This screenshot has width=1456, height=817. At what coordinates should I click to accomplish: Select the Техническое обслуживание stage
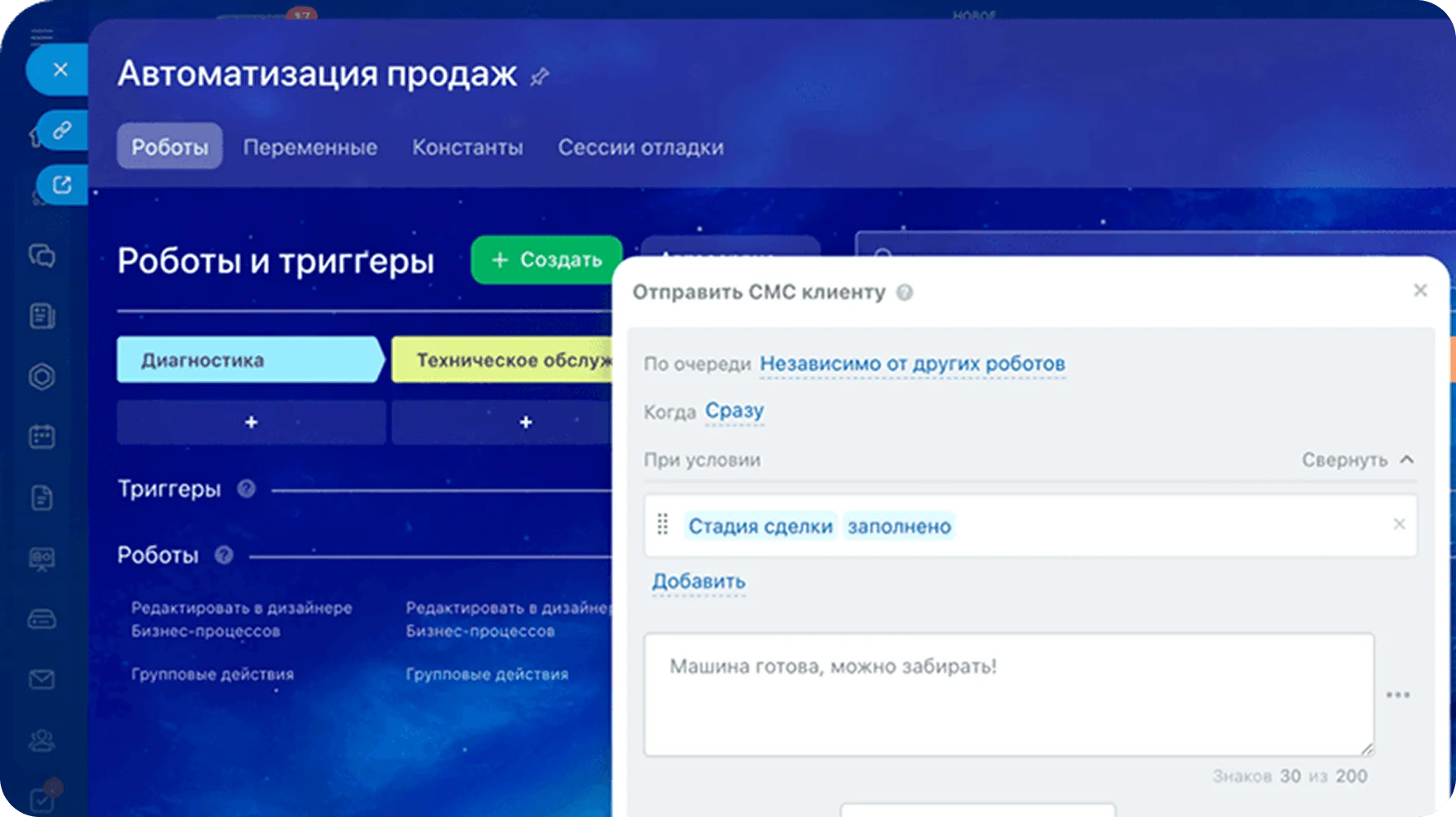(x=503, y=360)
